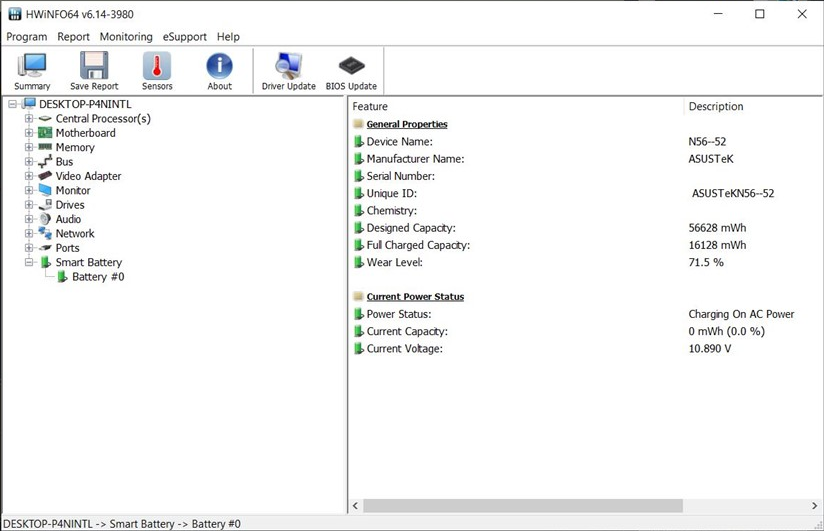This screenshot has height=531, width=824.
Task: Click General Properties folder icon
Action: tap(358, 124)
